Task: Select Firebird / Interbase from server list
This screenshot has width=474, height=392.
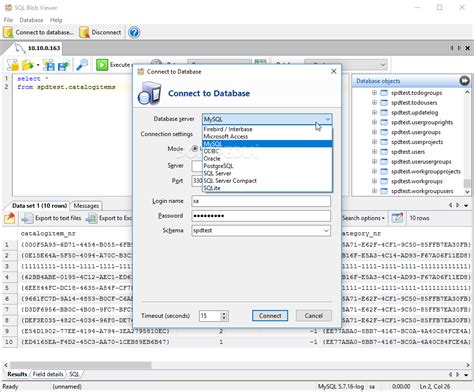Action: click(x=267, y=129)
